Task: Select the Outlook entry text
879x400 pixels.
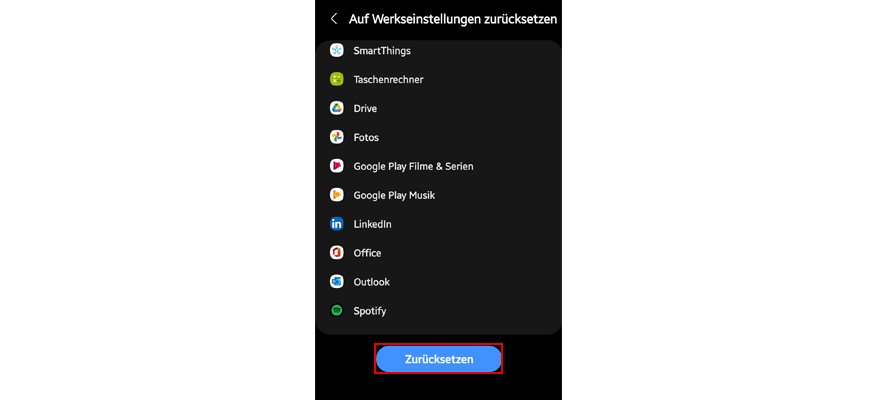Action: [371, 282]
